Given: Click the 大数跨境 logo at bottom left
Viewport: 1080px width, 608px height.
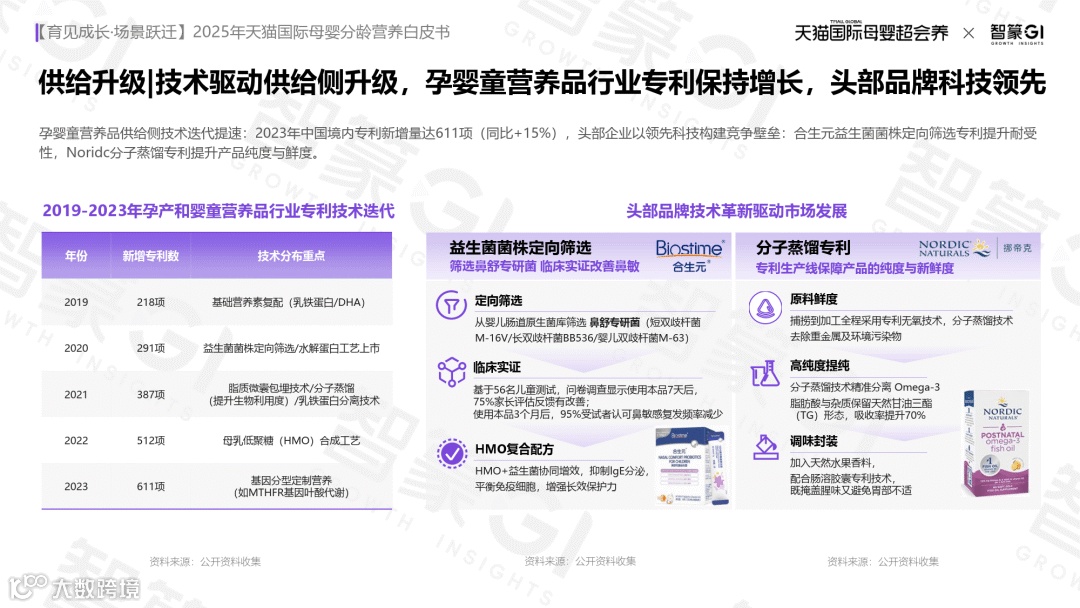Looking at the screenshot, I should click(74, 587).
